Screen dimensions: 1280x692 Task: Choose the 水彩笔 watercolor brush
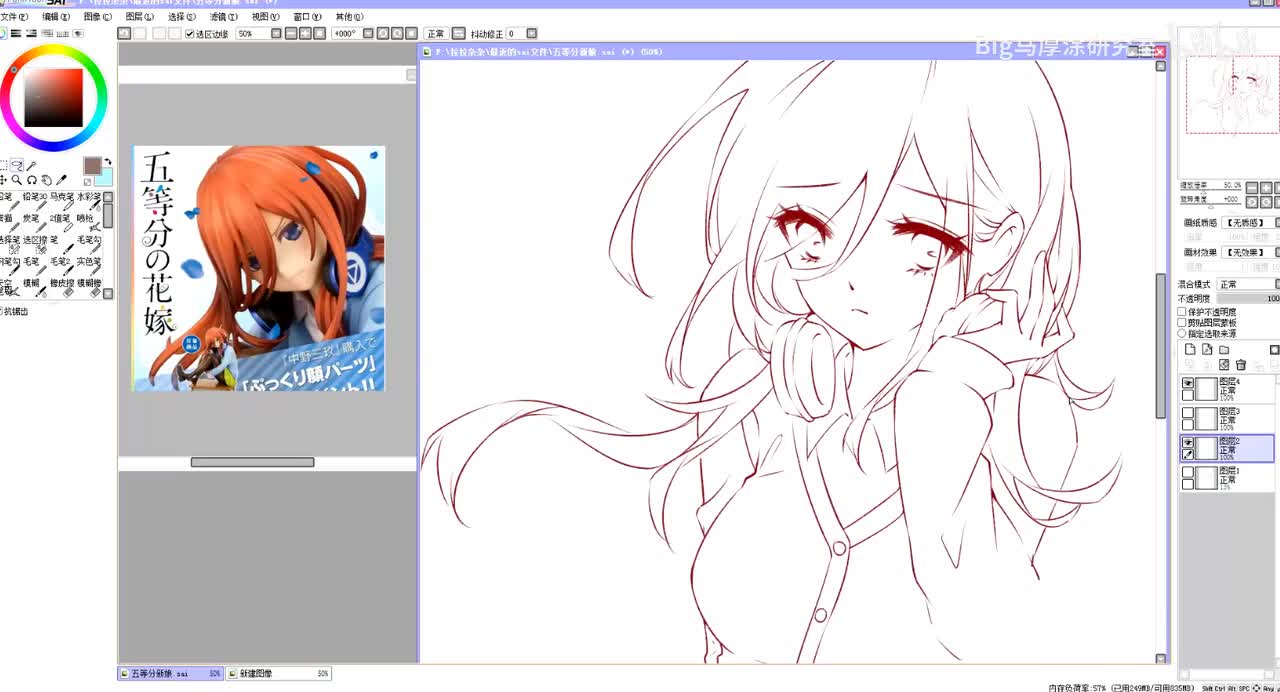89,202
